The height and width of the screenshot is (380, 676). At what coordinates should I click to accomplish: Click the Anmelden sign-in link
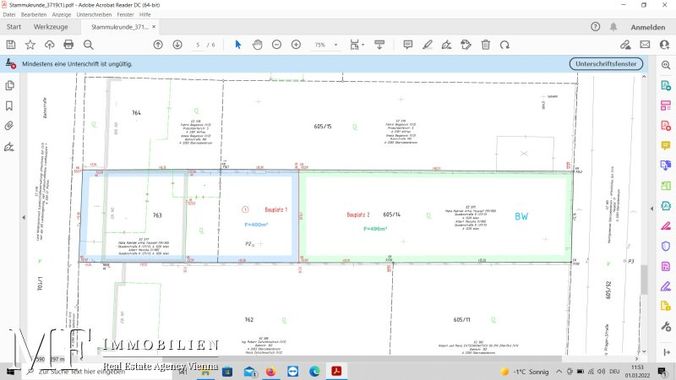648,27
